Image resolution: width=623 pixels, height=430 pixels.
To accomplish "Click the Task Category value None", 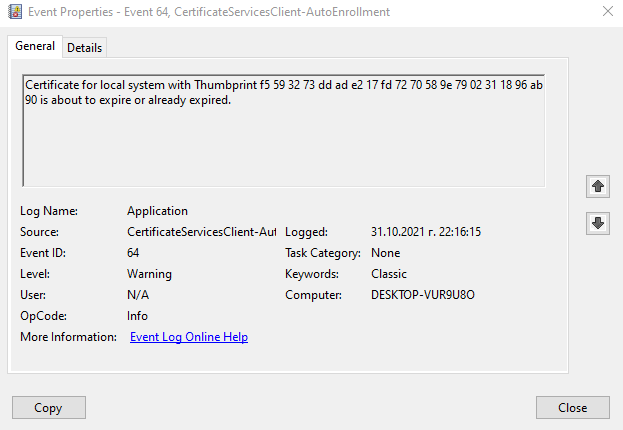I will (x=385, y=253).
